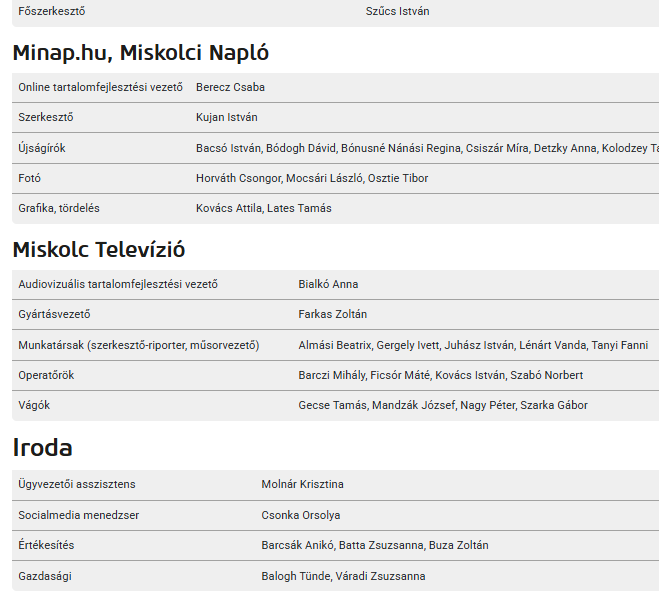This screenshot has height=600, width=659.
Task: Select the name 'Molnár Krisztina'
Action: [303, 484]
